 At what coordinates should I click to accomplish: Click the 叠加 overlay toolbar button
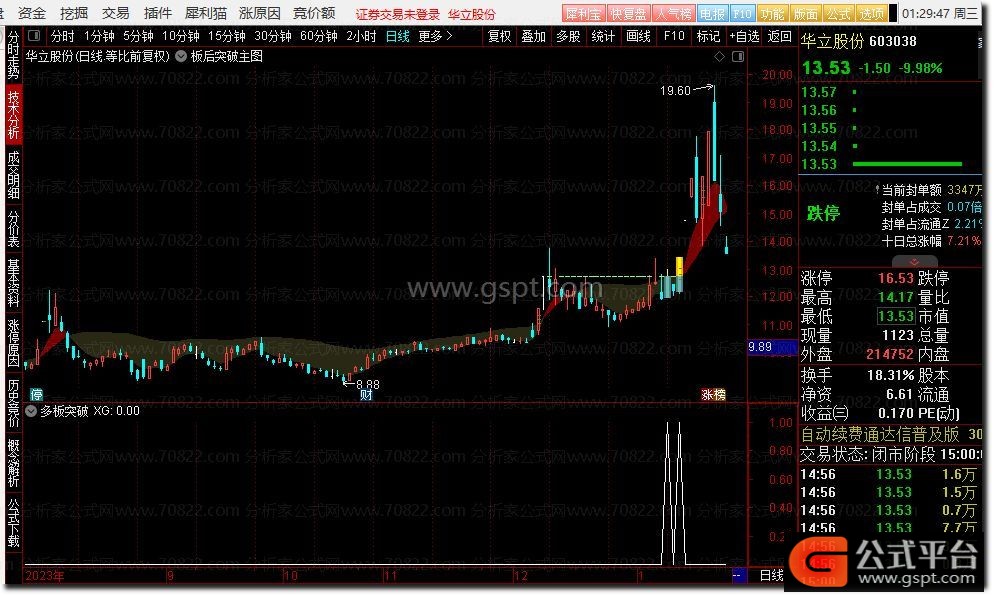[534, 36]
